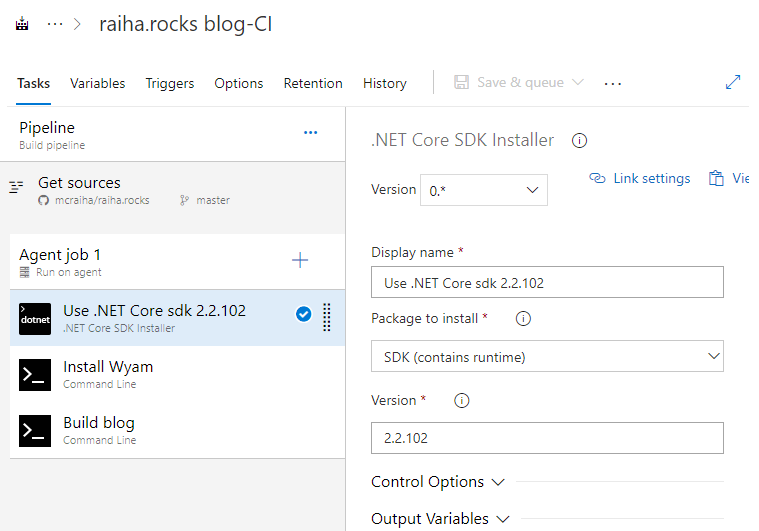759x531 pixels.
Task: Open the task Version 0.* dropdown
Action: click(x=484, y=190)
